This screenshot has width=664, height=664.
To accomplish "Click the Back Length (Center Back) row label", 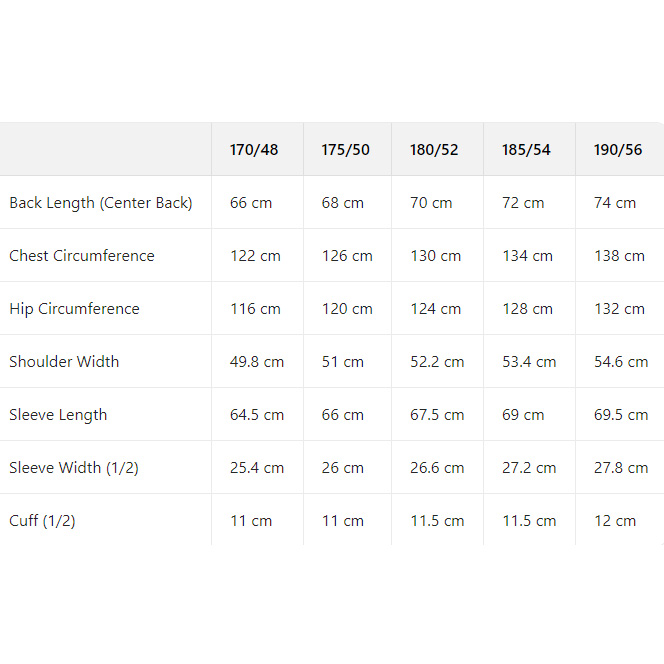I will click(x=101, y=203).
